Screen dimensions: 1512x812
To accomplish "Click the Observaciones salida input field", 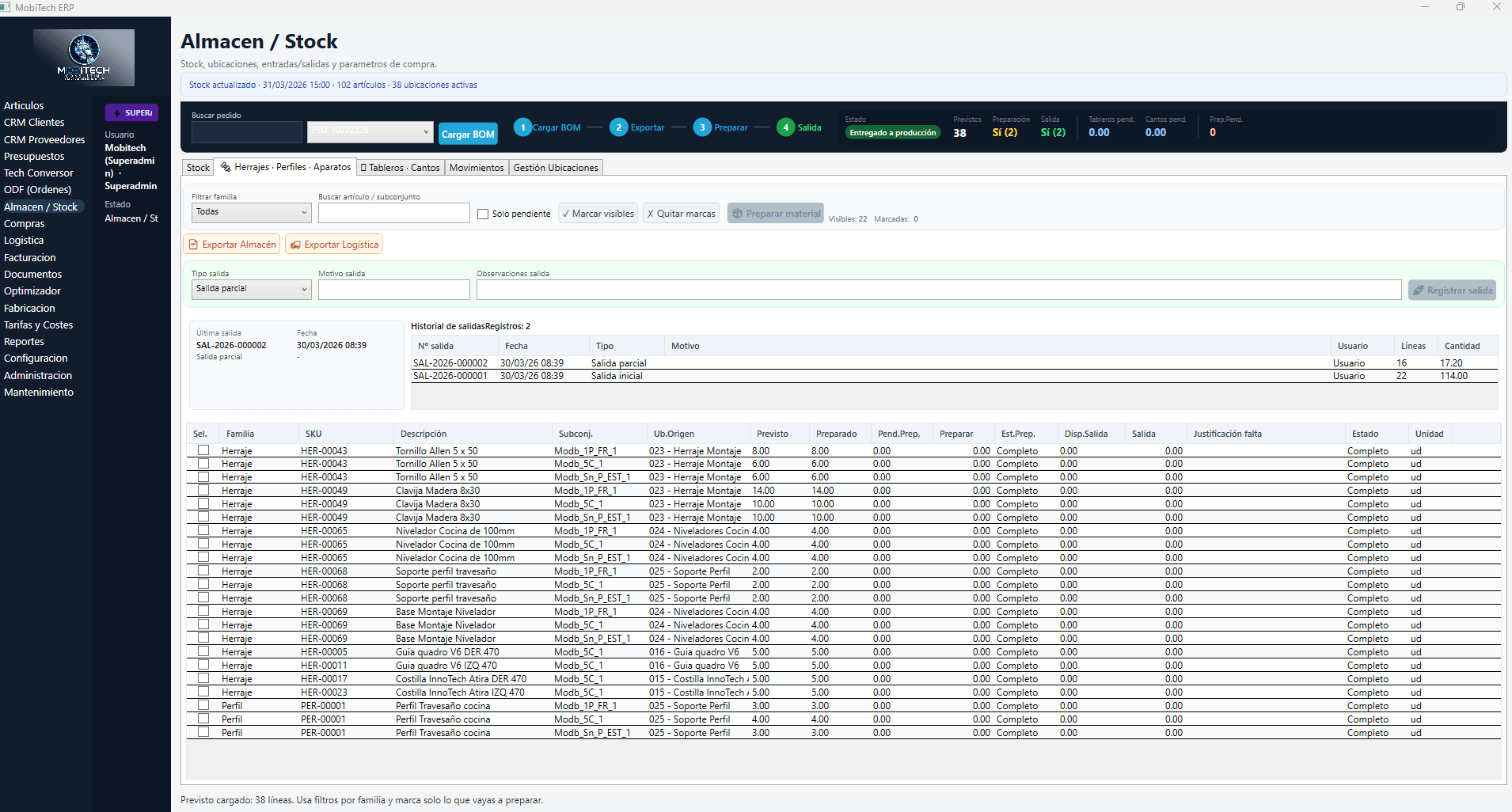I will (938, 290).
